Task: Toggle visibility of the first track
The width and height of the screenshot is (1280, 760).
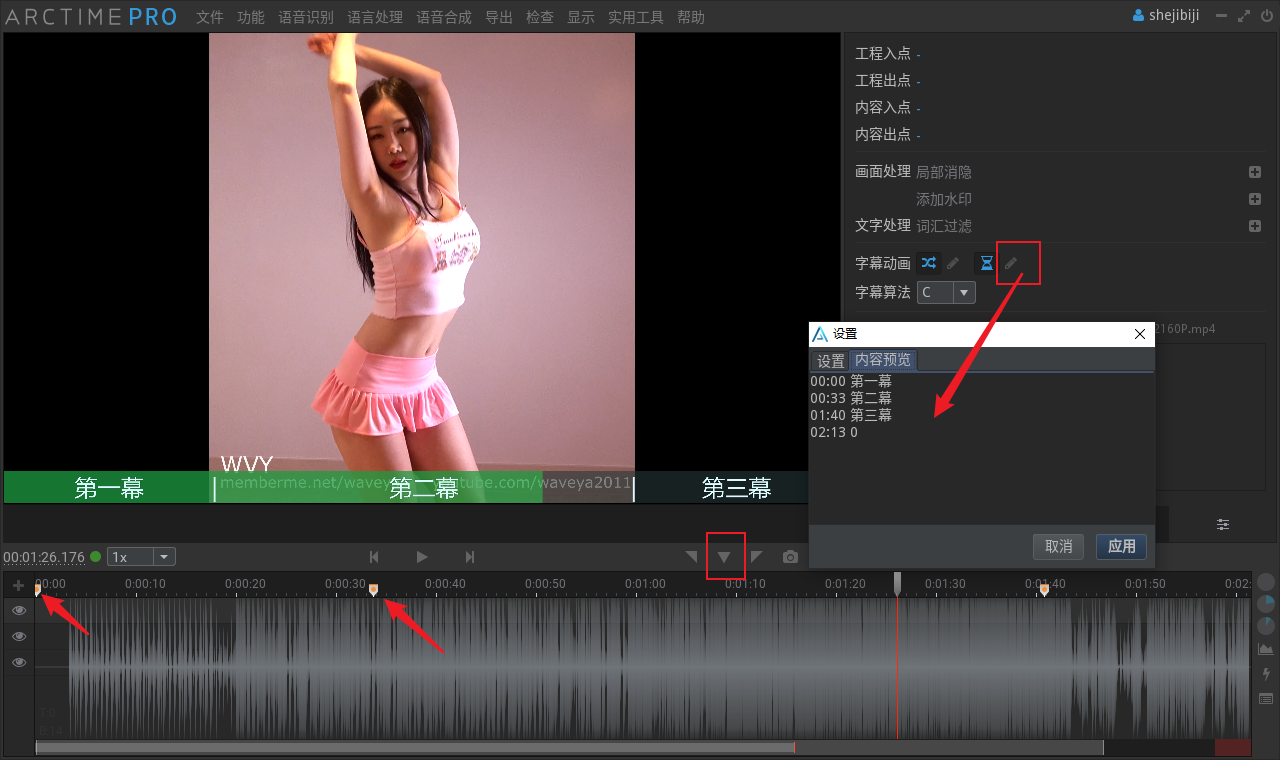Action: coord(18,610)
